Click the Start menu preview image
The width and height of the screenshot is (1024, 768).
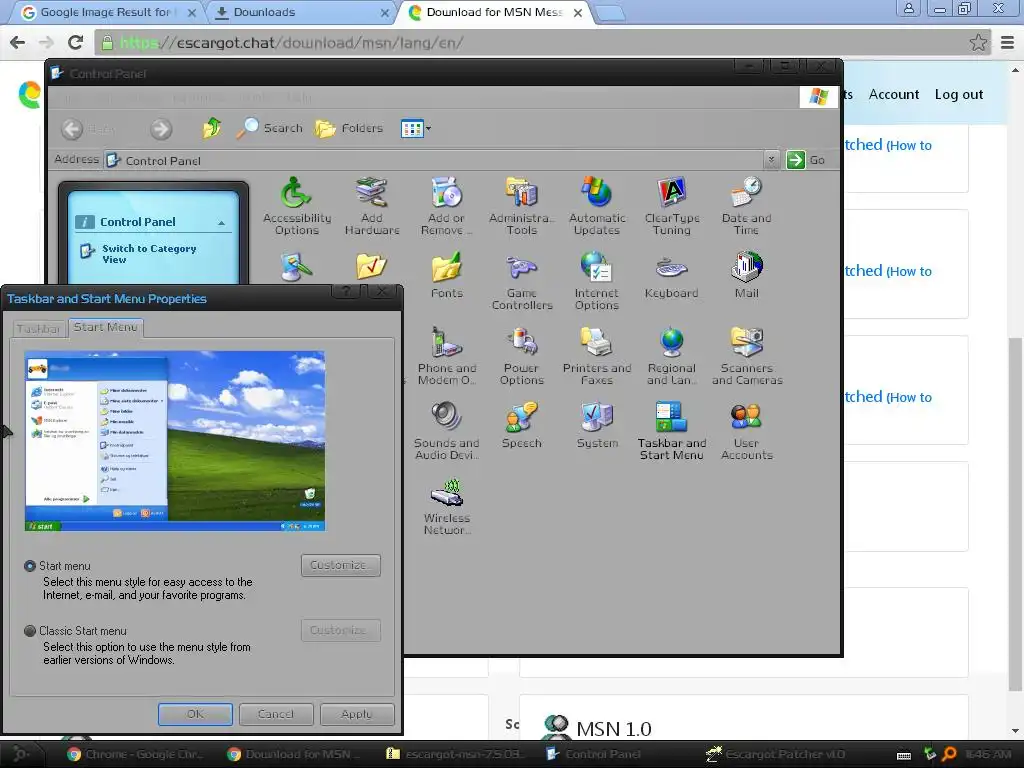(x=174, y=441)
